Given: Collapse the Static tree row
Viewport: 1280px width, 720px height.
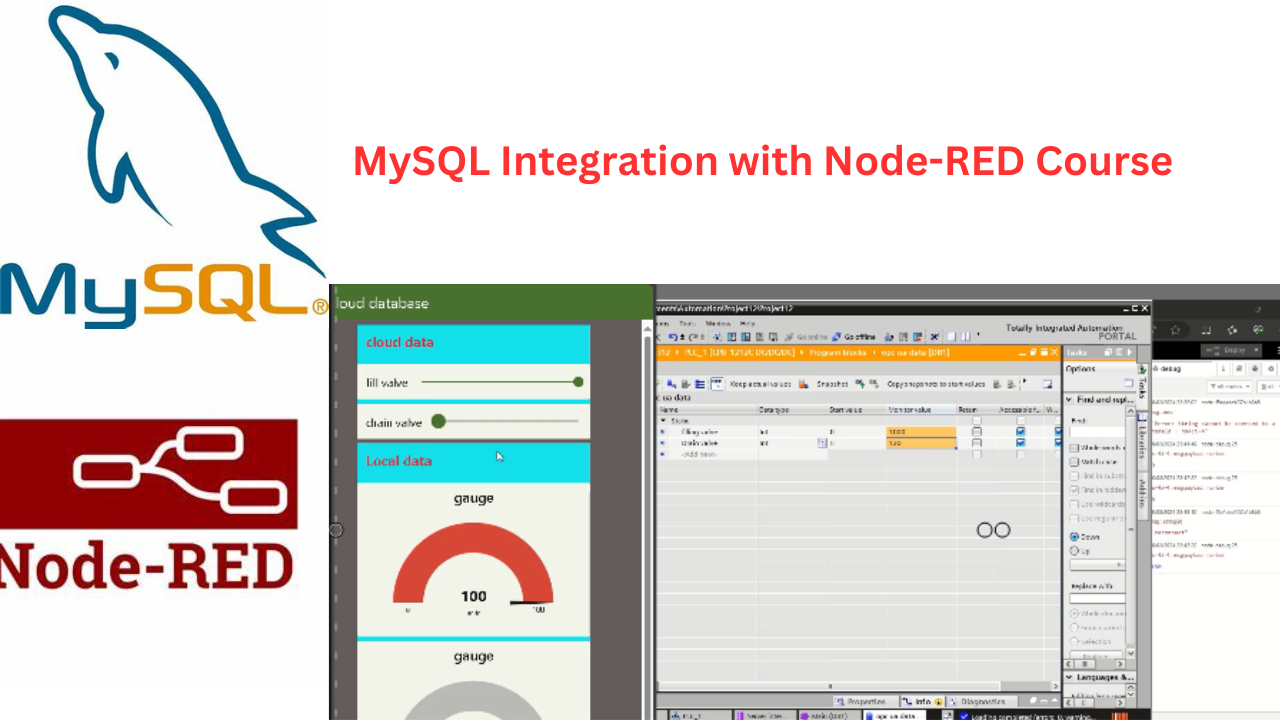Looking at the screenshot, I should (662, 421).
